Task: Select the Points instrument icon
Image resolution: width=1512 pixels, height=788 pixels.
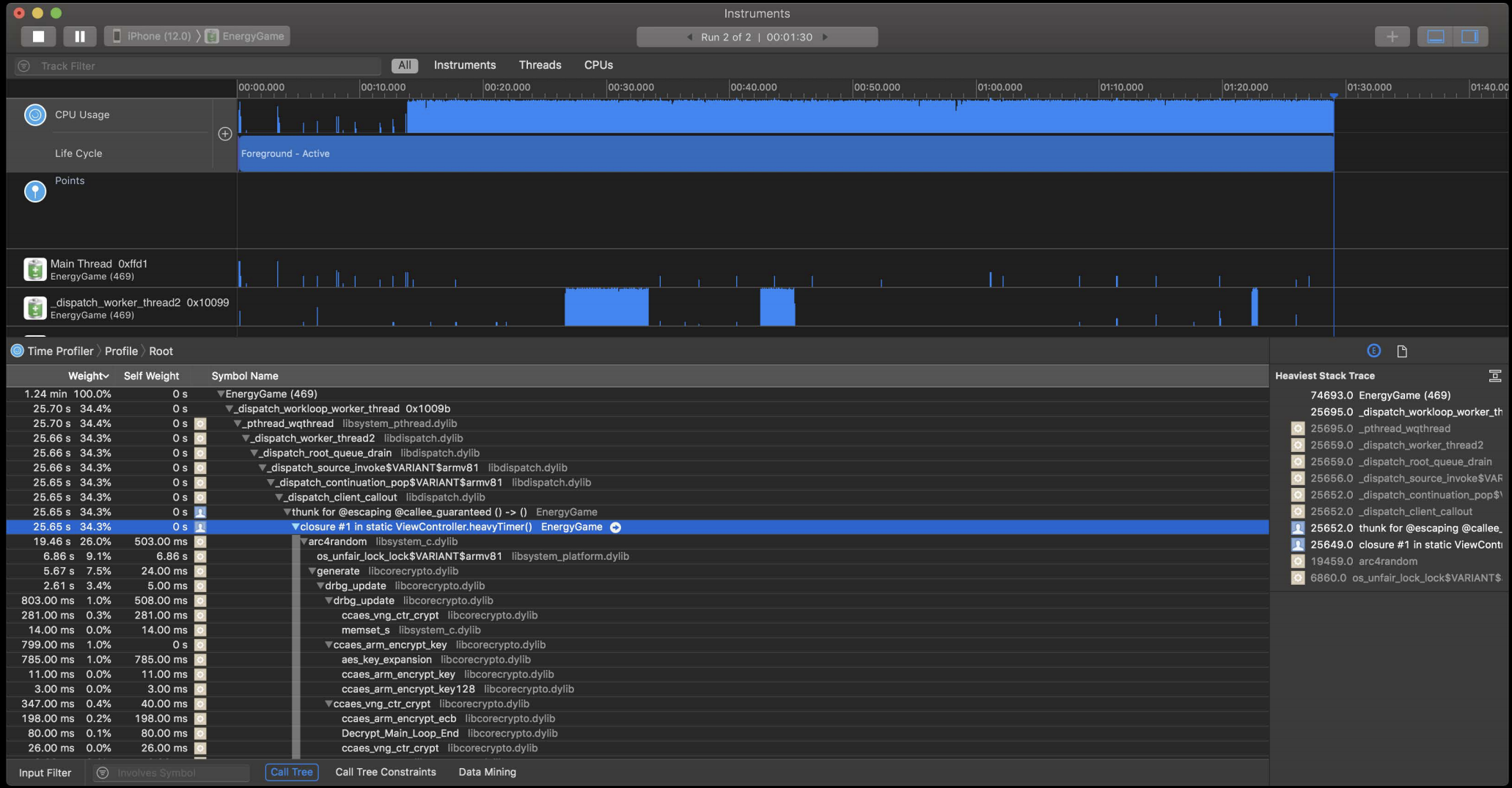Action: [x=35, y=191]
